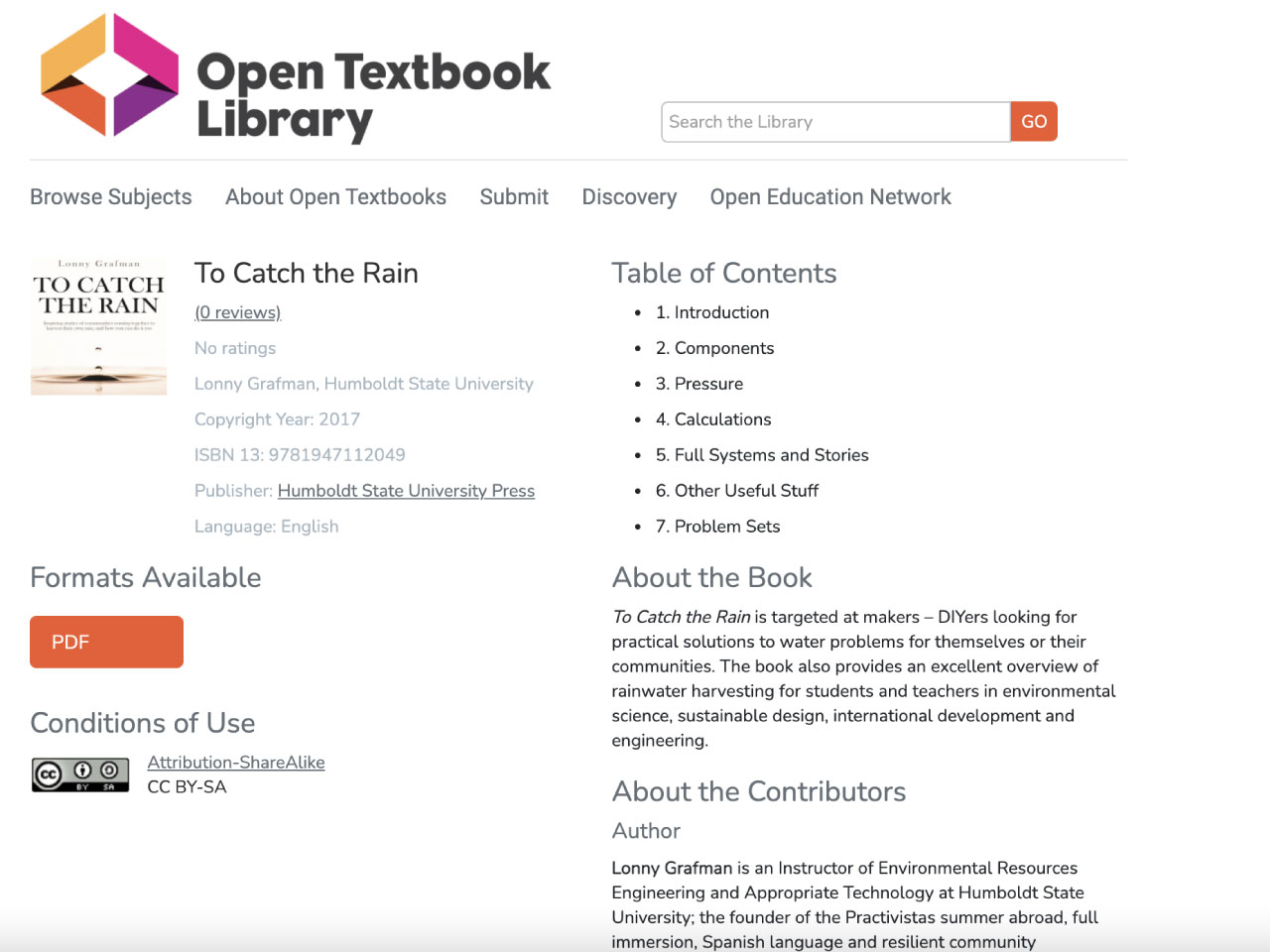Open Open Education Network link
Viewport: 1270px width, 952px height.
click(830, 197)
